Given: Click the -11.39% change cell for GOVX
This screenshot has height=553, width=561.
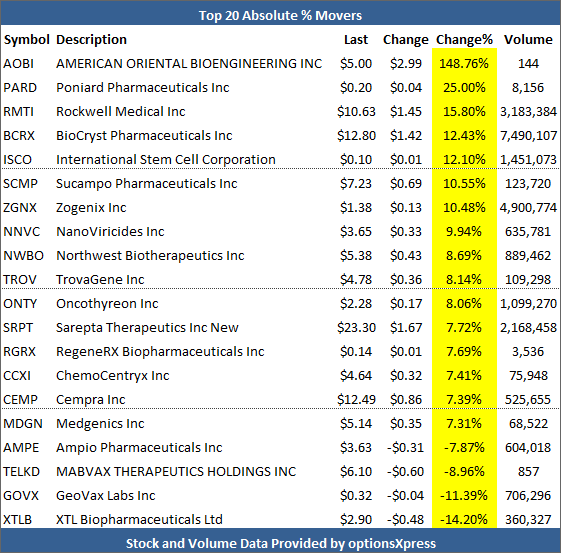Looking at the screenshot, I should tap(464, 495).
